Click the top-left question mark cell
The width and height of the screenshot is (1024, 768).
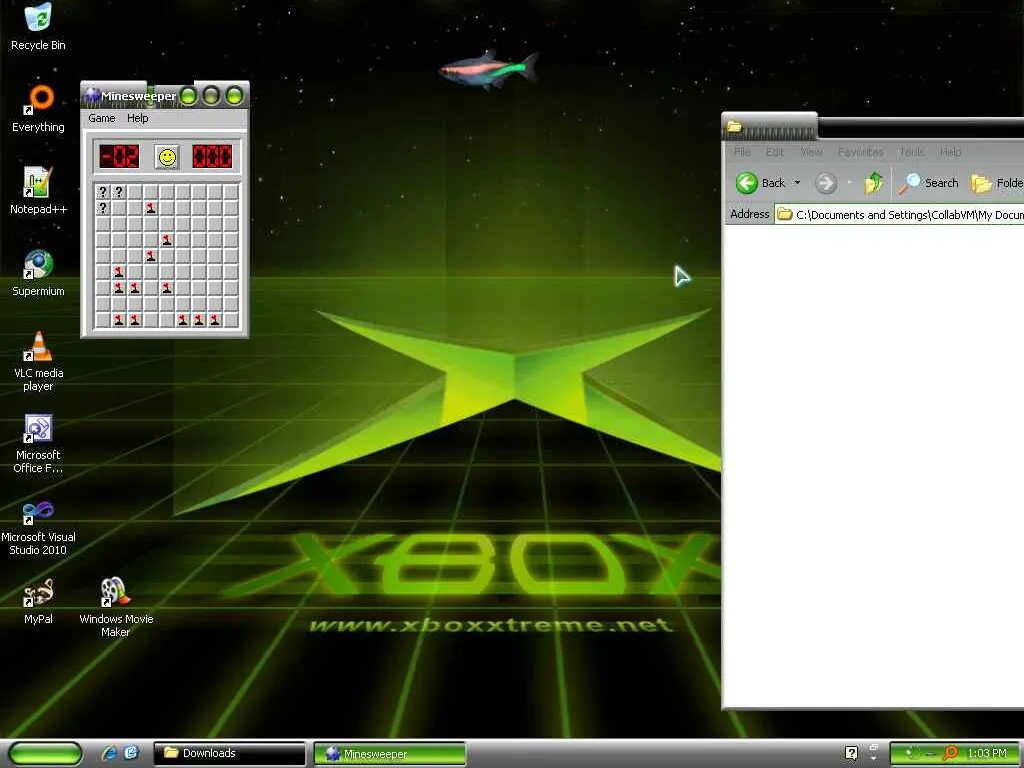103,192
